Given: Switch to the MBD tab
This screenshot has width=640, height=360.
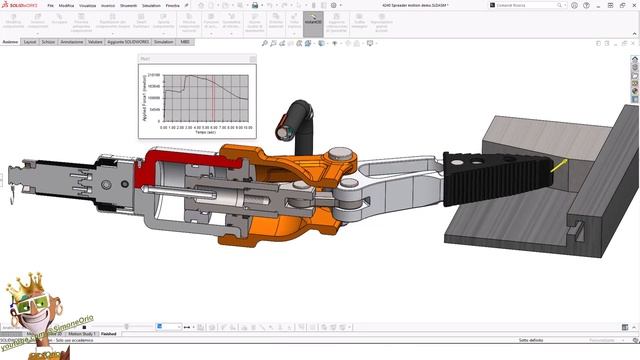Looking at the screenshot, I should click(185, 42).
